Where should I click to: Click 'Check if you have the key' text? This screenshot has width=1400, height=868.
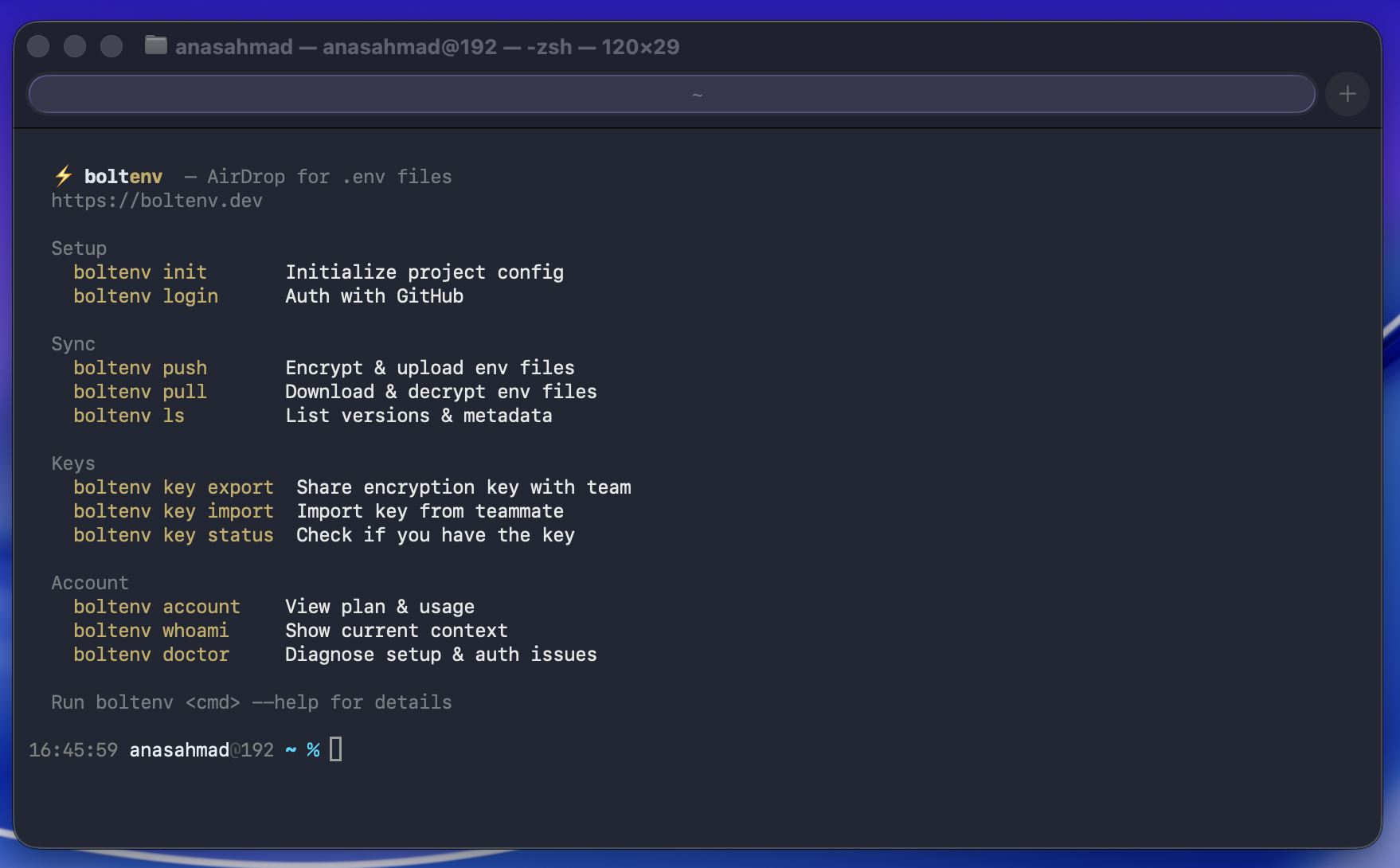pos(436,535)
